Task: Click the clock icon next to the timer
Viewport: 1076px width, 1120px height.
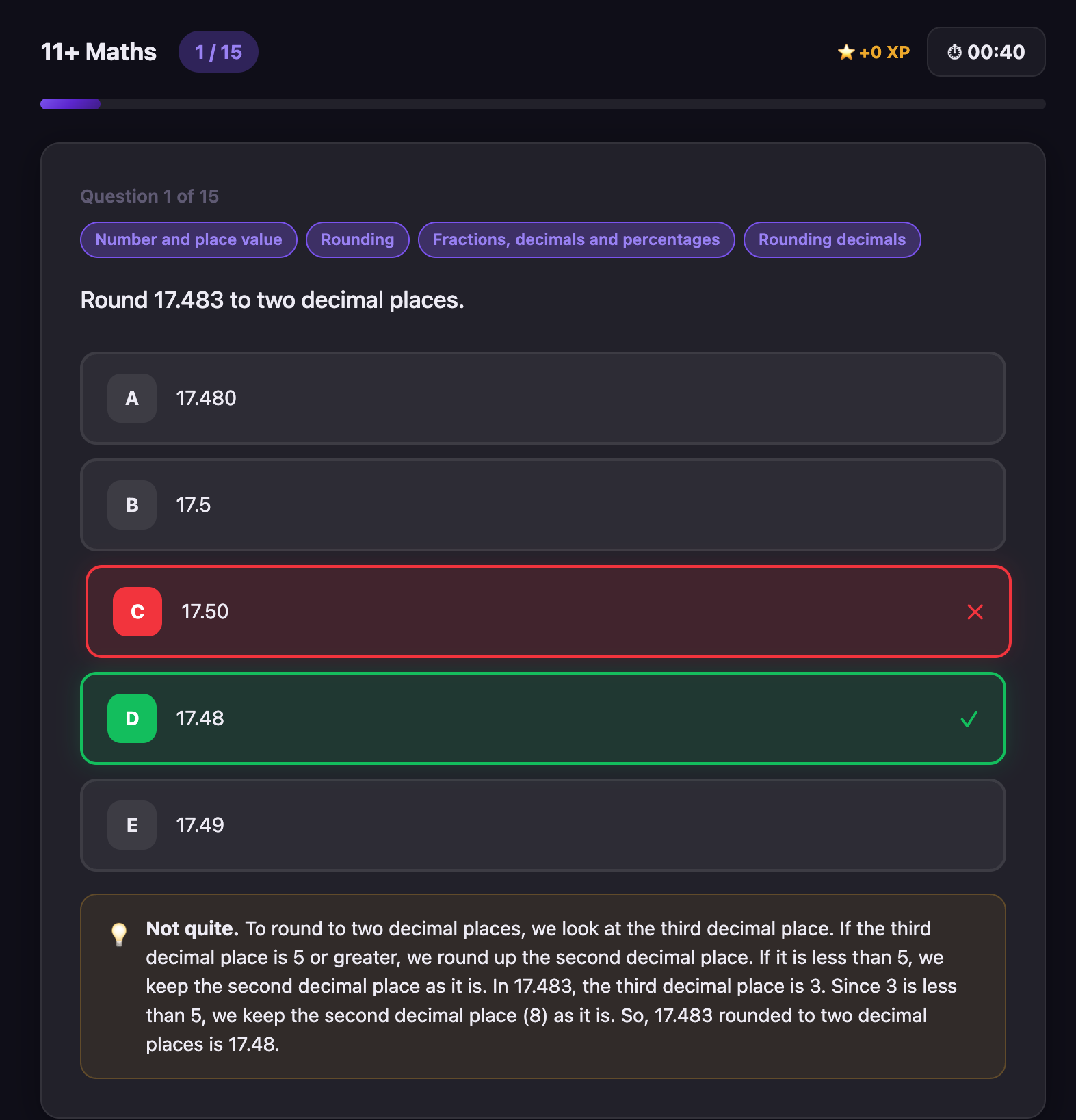Action: point(954,52)
